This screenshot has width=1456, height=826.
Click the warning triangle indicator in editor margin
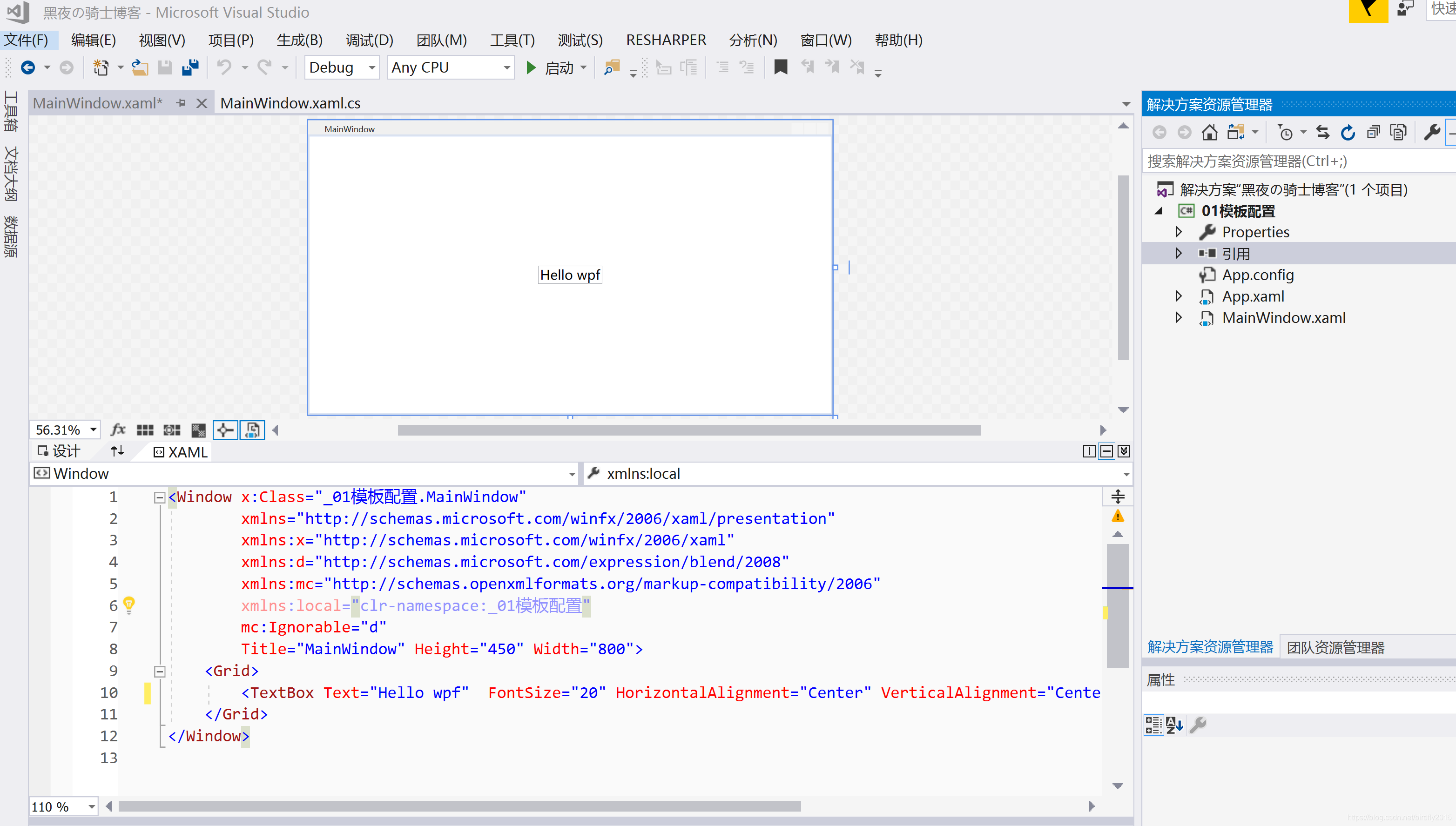[x=1117, y=516]
